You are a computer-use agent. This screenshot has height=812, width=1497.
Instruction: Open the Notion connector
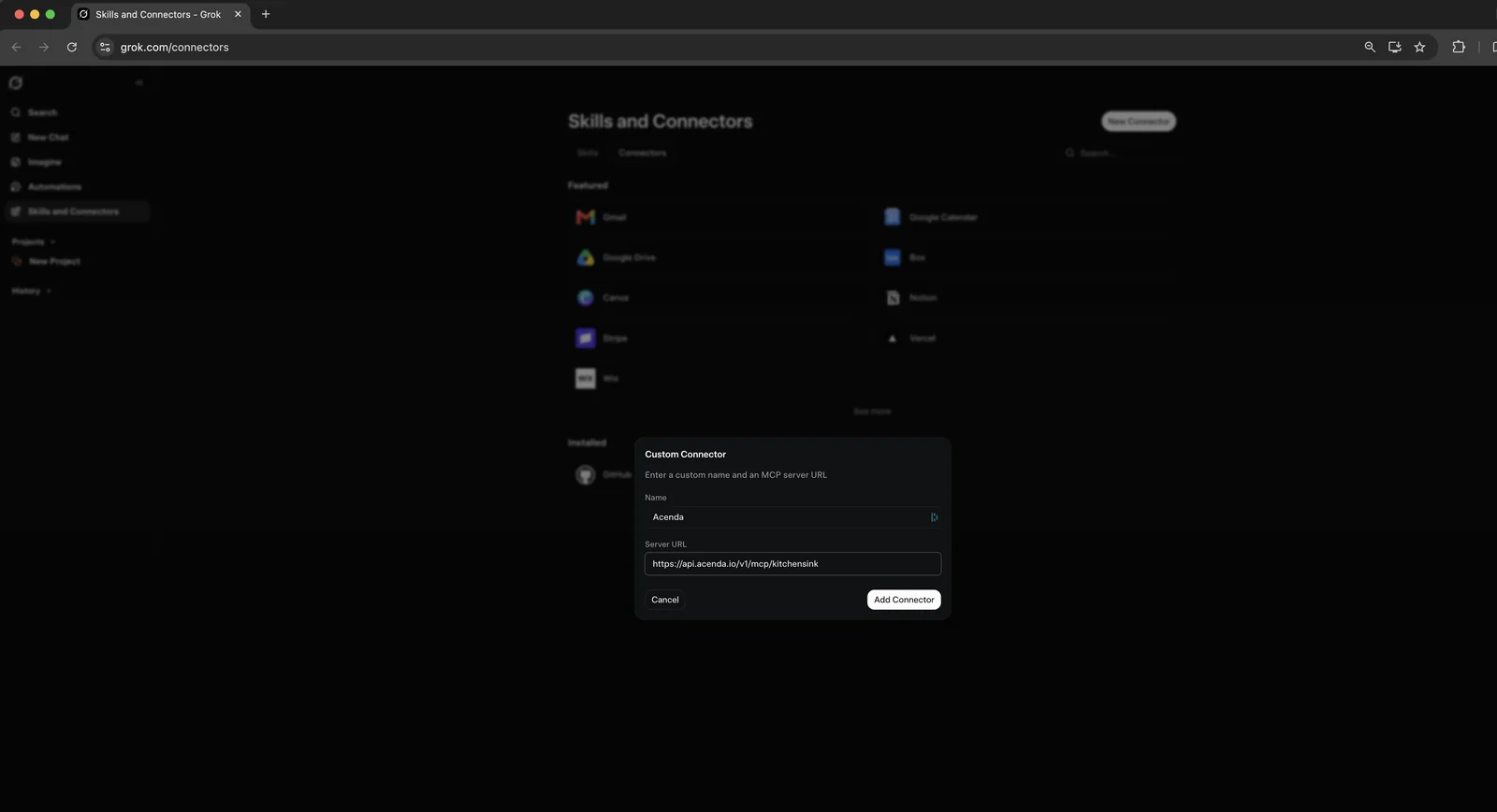pyautogui.click(x=1026, y=297)
